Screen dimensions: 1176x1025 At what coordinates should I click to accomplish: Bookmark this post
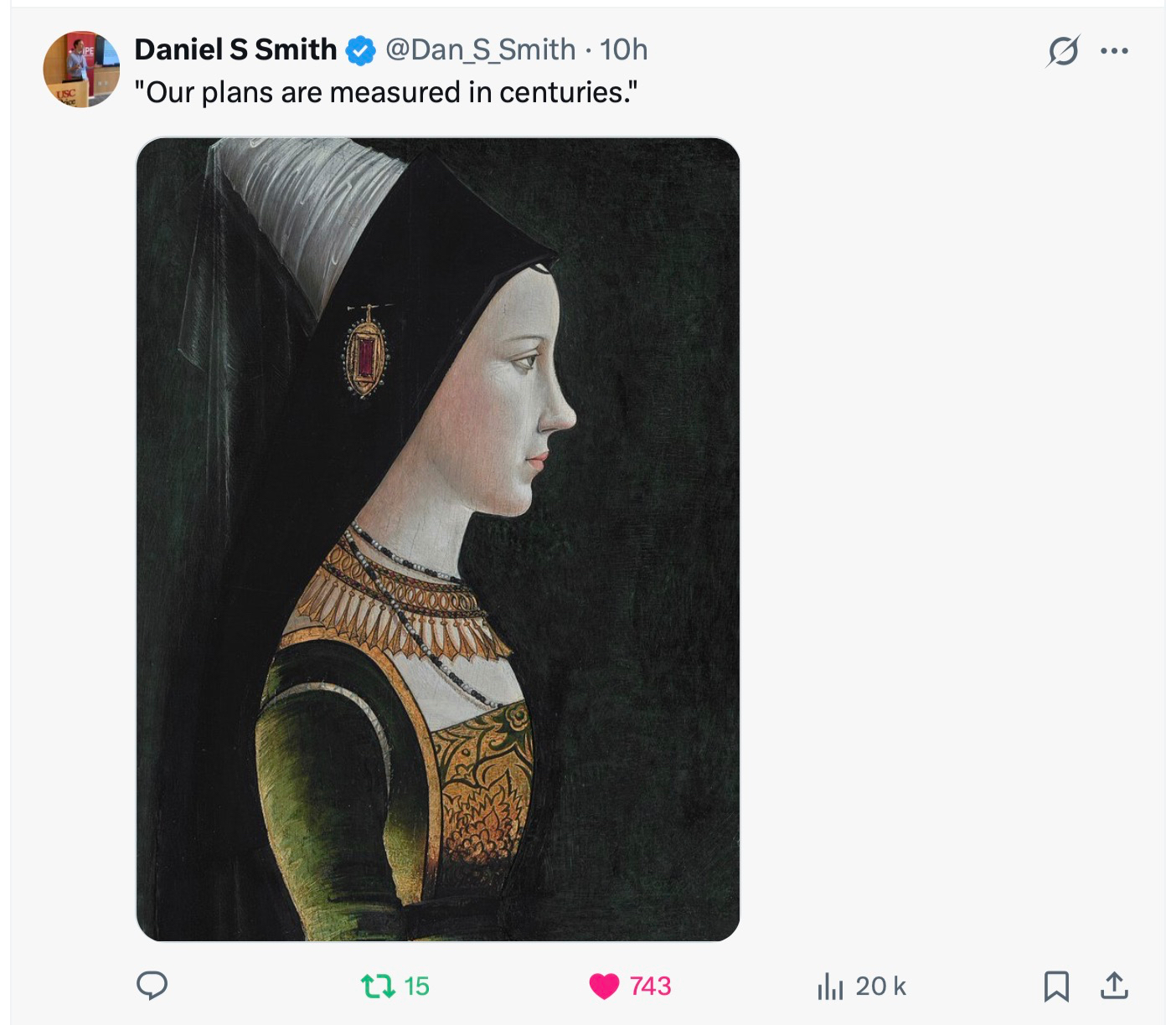coord(1056,986)
